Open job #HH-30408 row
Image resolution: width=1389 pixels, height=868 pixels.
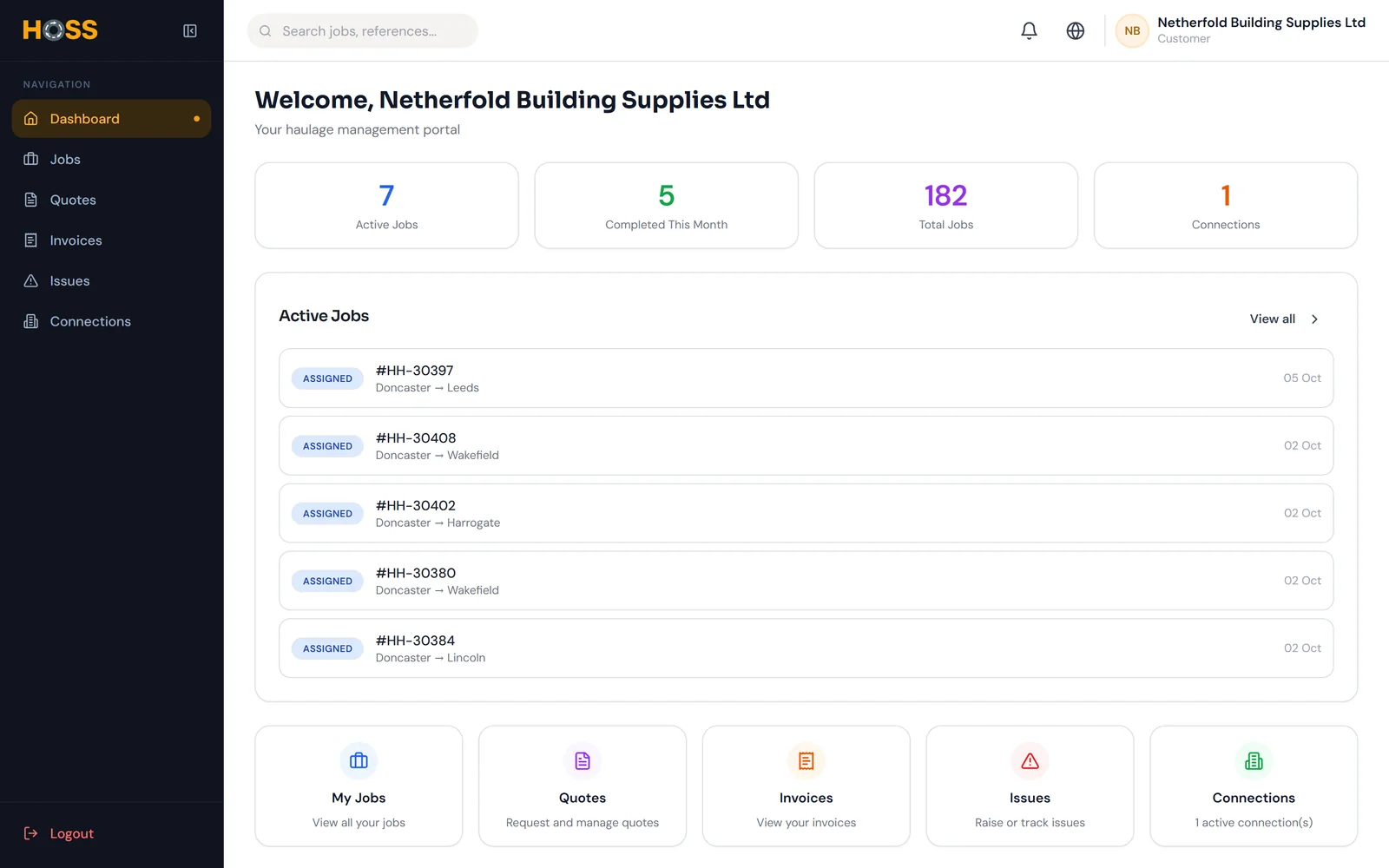[806, 446]
